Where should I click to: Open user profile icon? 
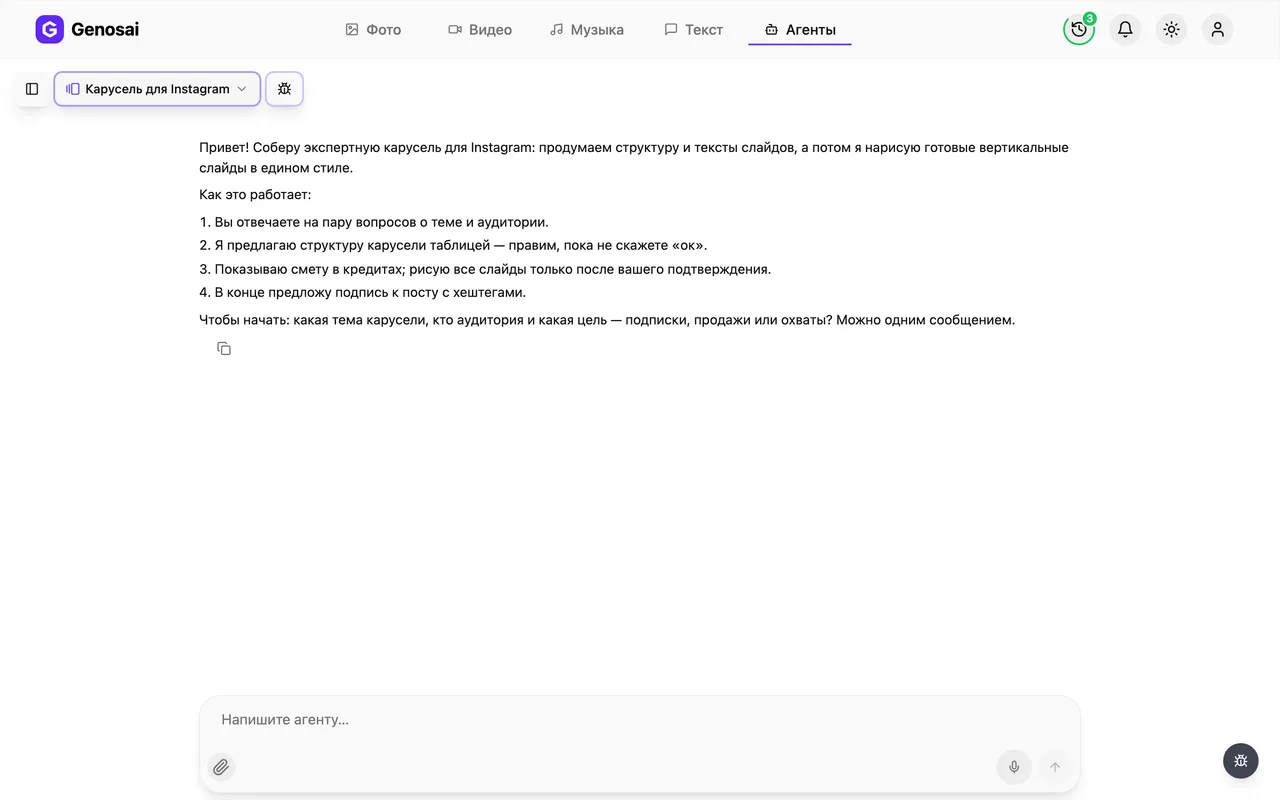click(x=1217, y=29)
